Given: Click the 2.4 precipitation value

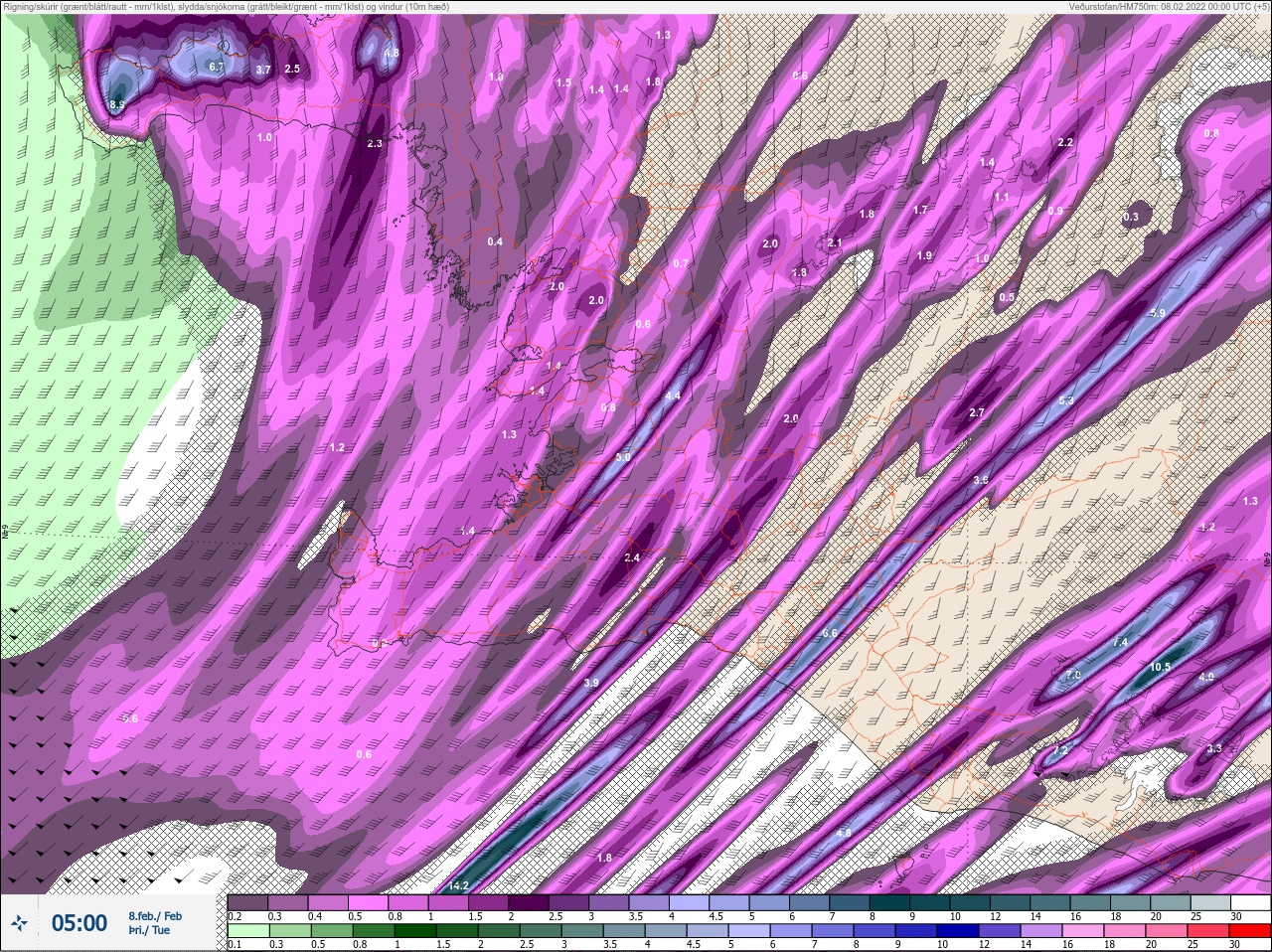Looking at the screenshot, I should pos(632,557).
